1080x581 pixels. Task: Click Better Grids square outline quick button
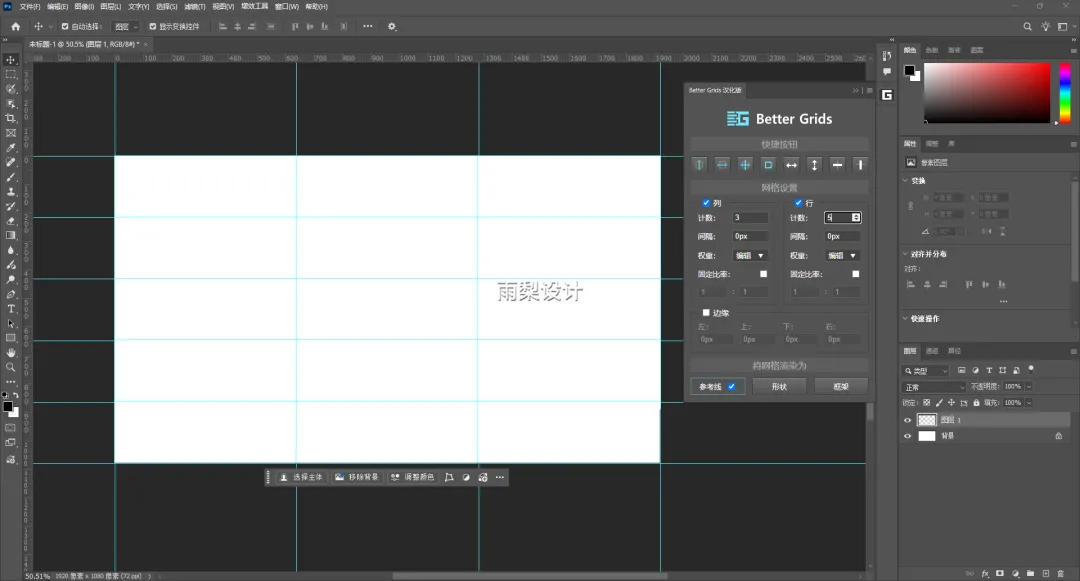click(x=768, y=165)
